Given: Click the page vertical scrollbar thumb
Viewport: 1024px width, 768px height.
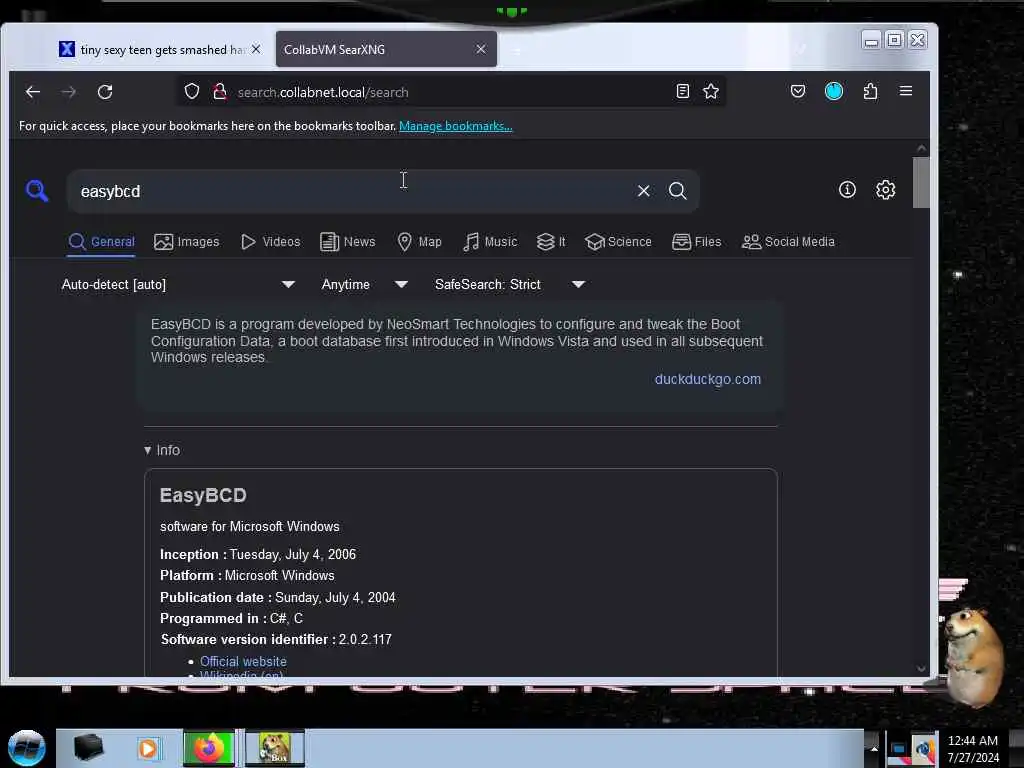Looking at the screenshot, I should [921, 182].
